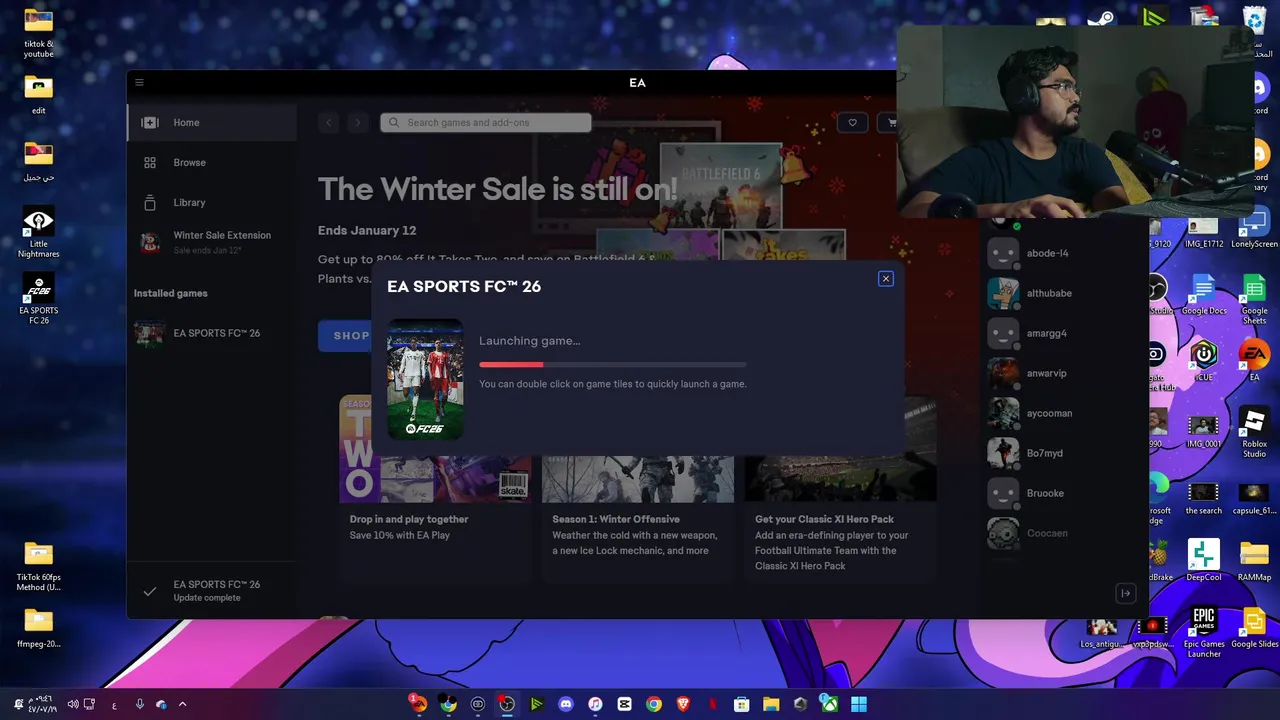This screenshot has width=1280, height=720.
Task: Open the Windows Start menu
Action: (859, 704)
